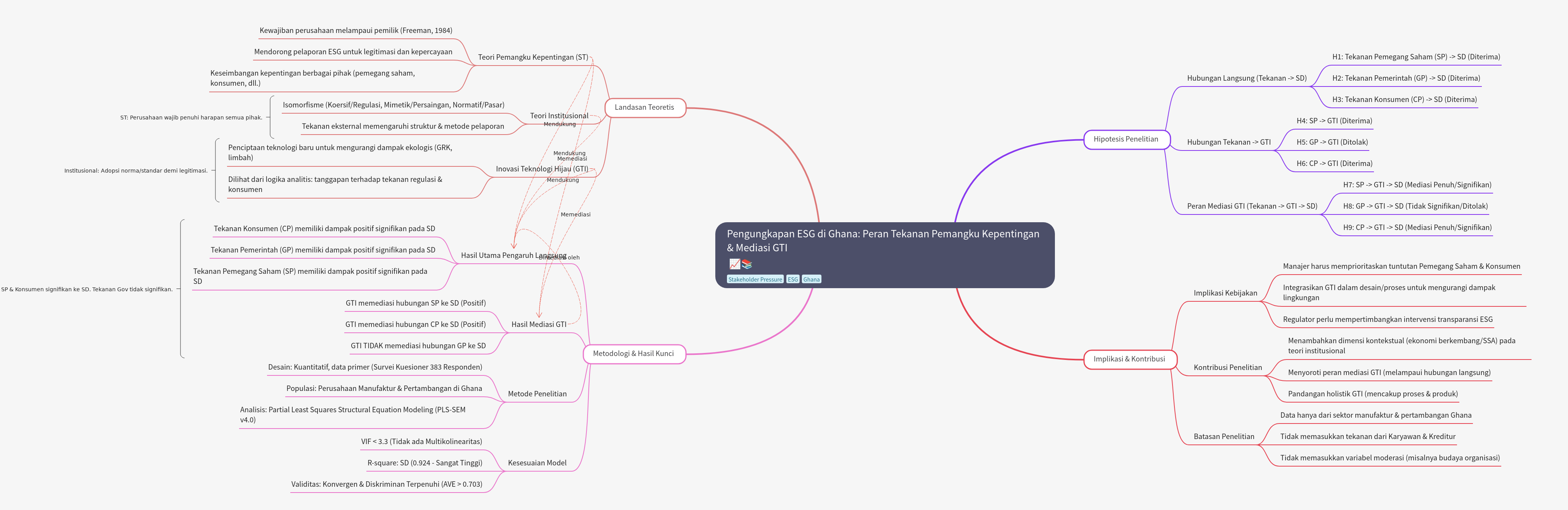Click the 'Ghana' tag
Screen dimensions: 1568x510
[811, 279]
